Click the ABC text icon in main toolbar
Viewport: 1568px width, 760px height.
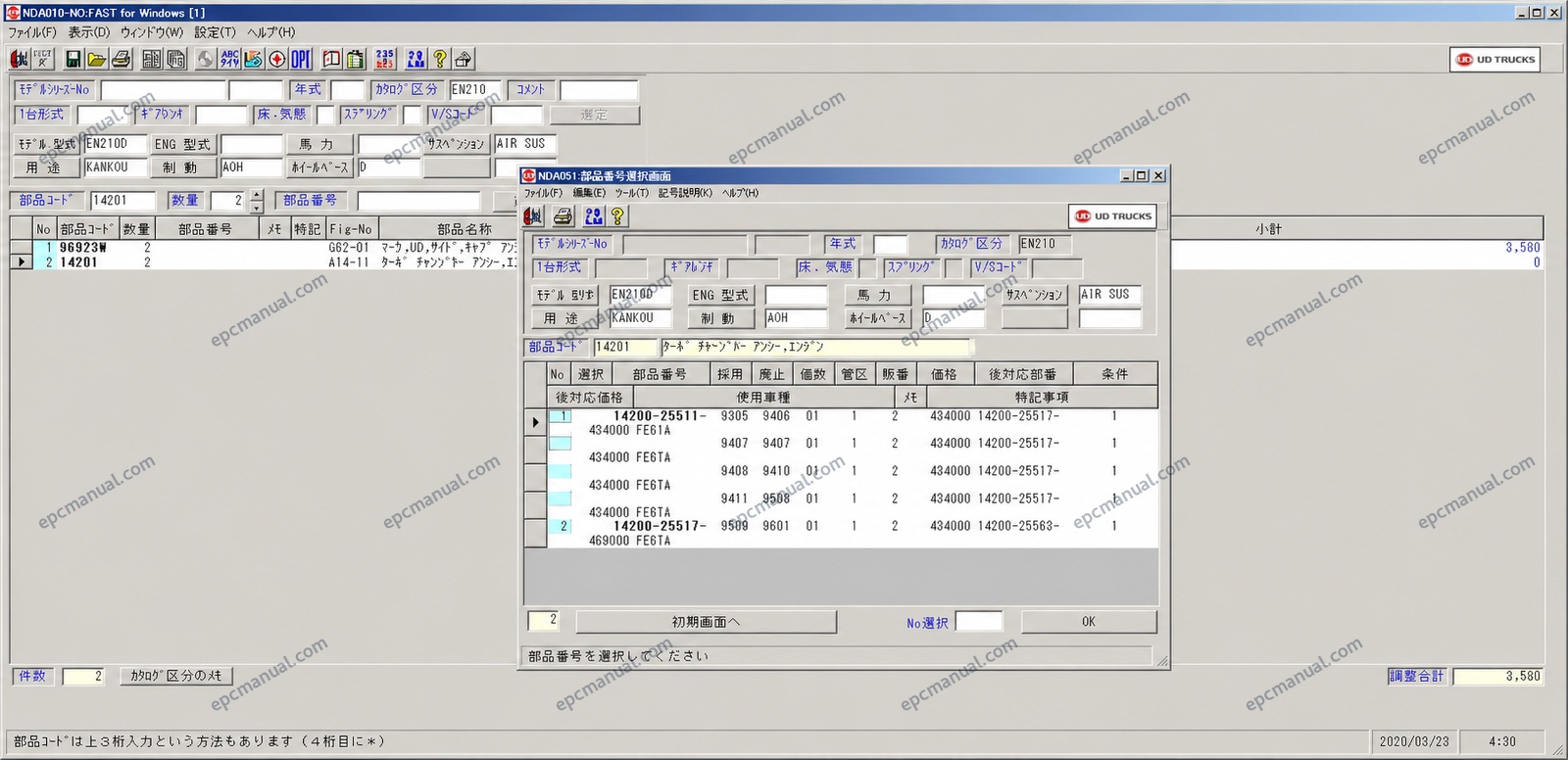[x=230, y=59]
